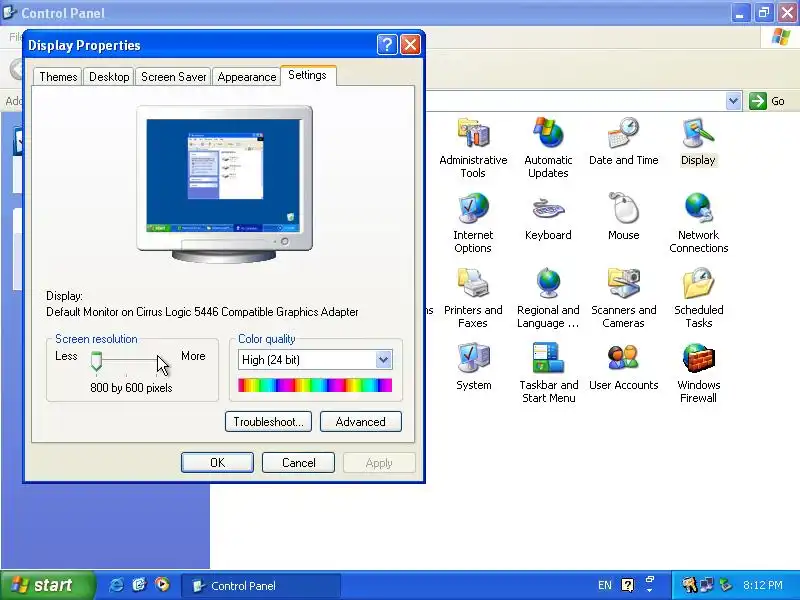The image size is (800, 600).
Task: Expand the address bar dropdown arrow
Action: tap(733, 101)
